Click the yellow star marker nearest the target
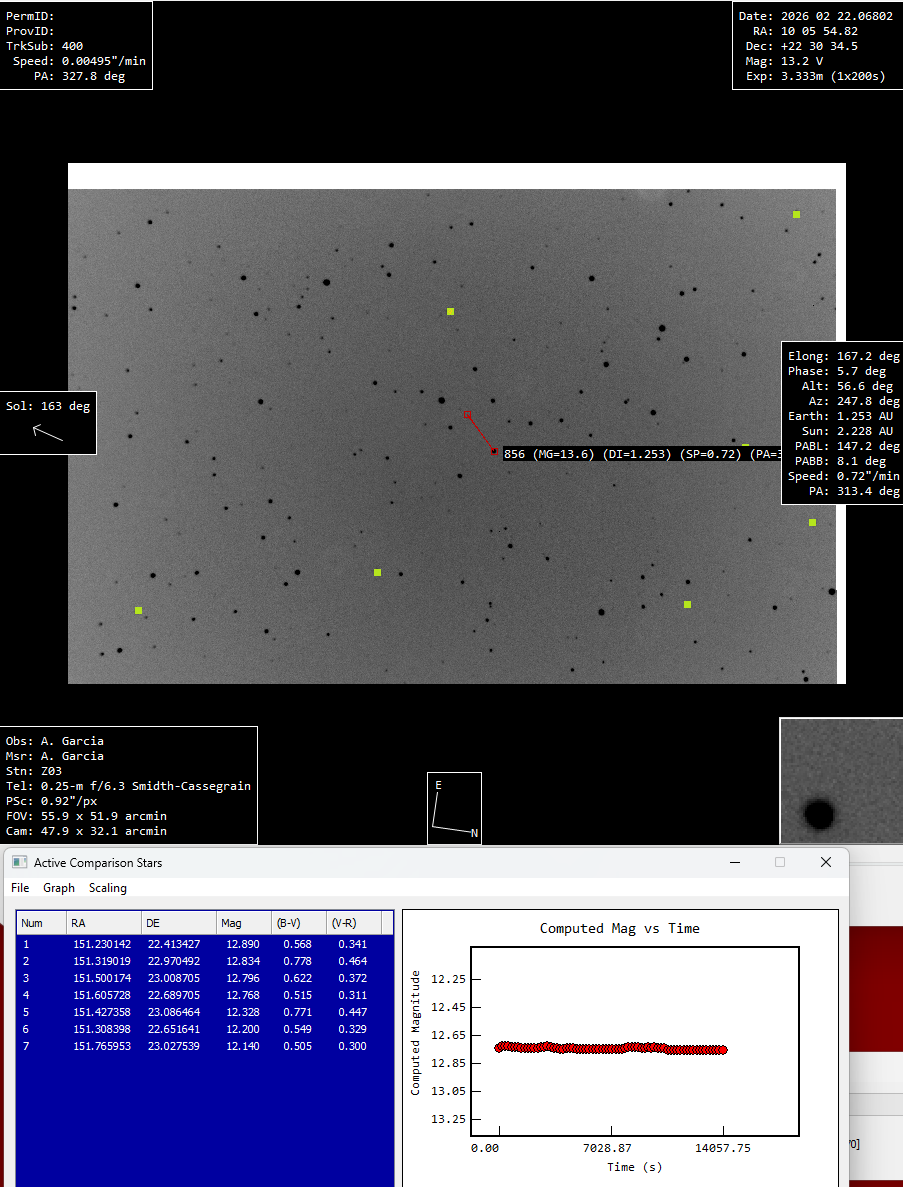 449,311
